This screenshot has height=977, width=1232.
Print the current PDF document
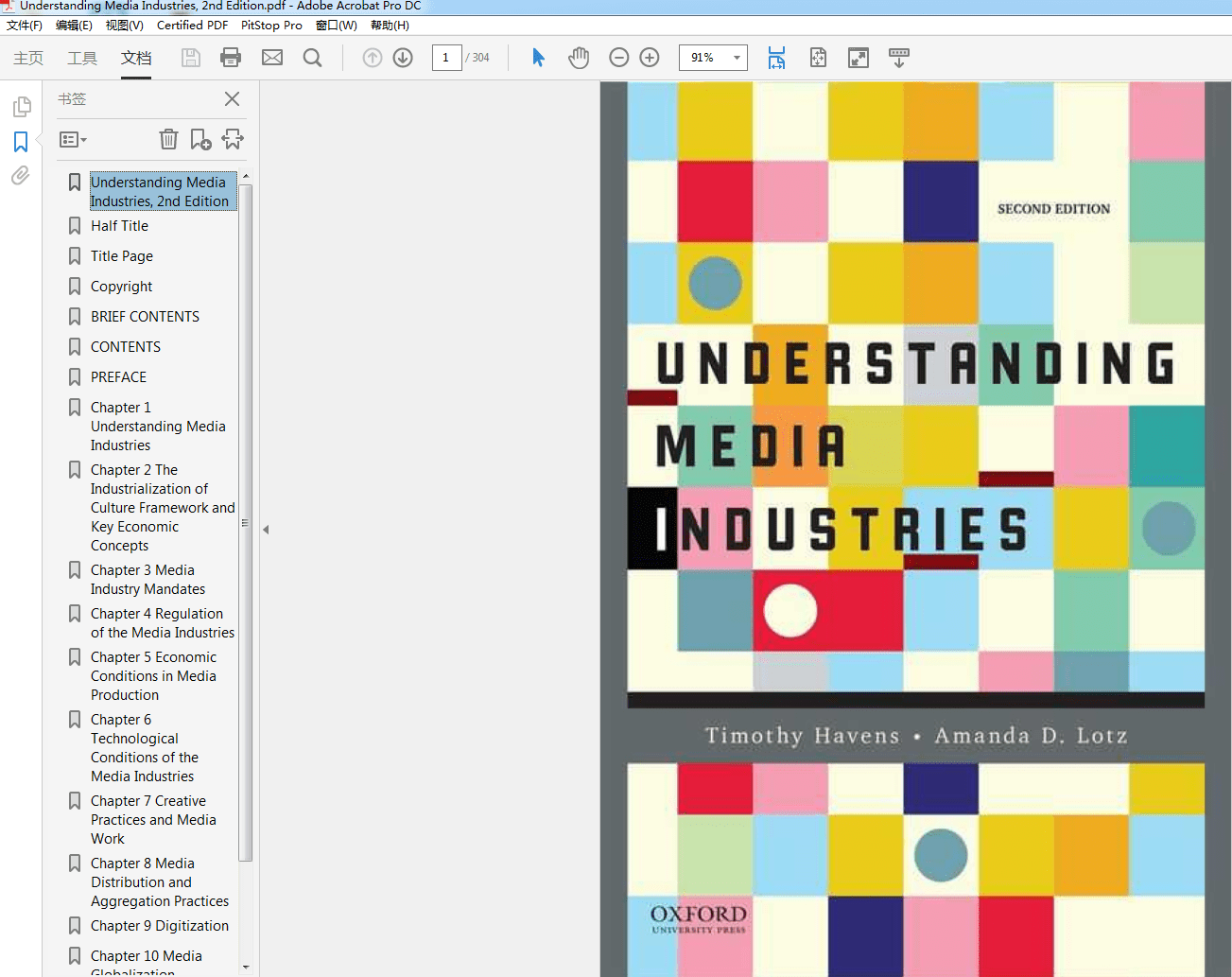click(x=231, y=58)
